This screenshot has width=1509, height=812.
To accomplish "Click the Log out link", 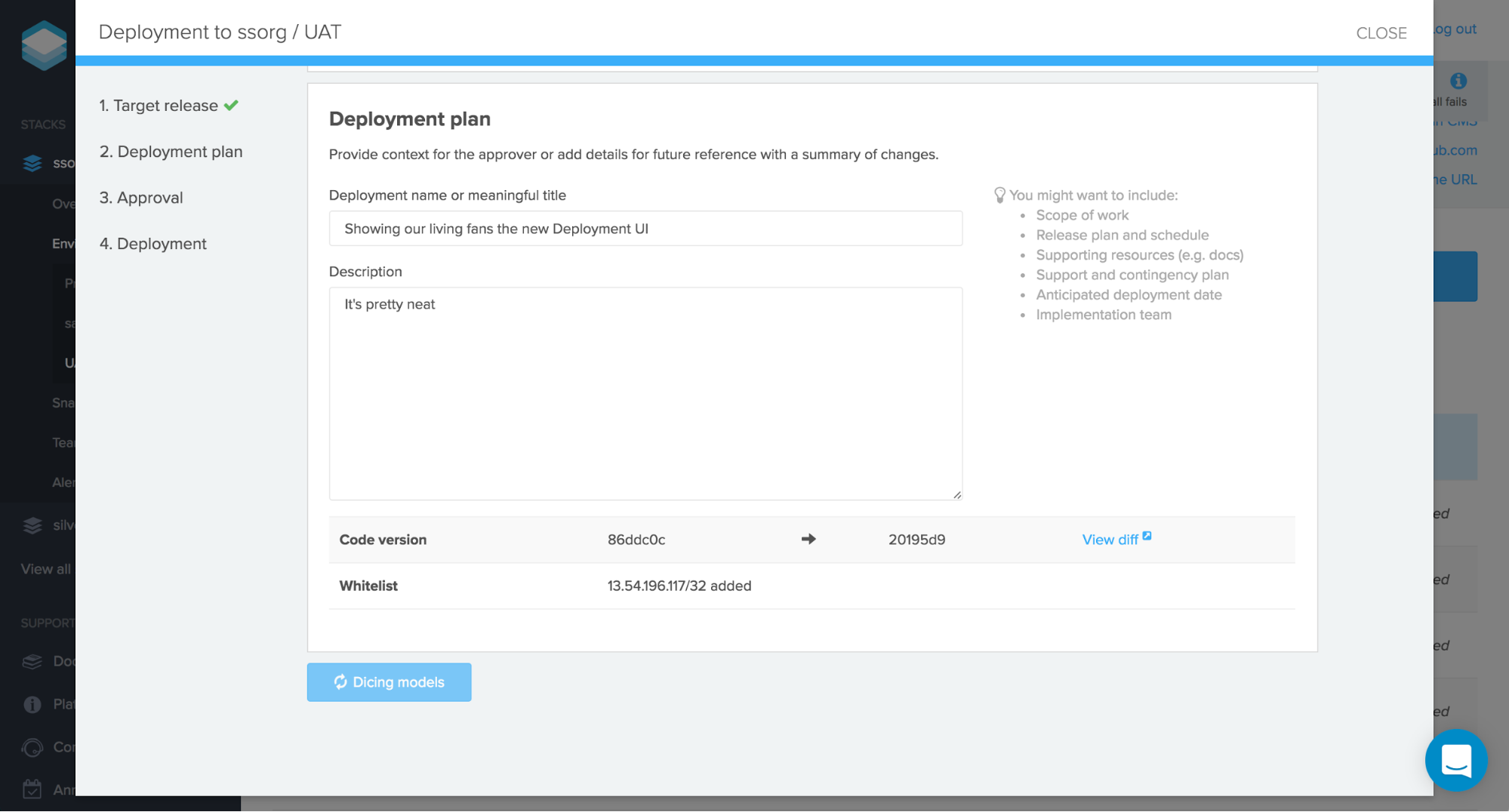I will pos(1455,28).
